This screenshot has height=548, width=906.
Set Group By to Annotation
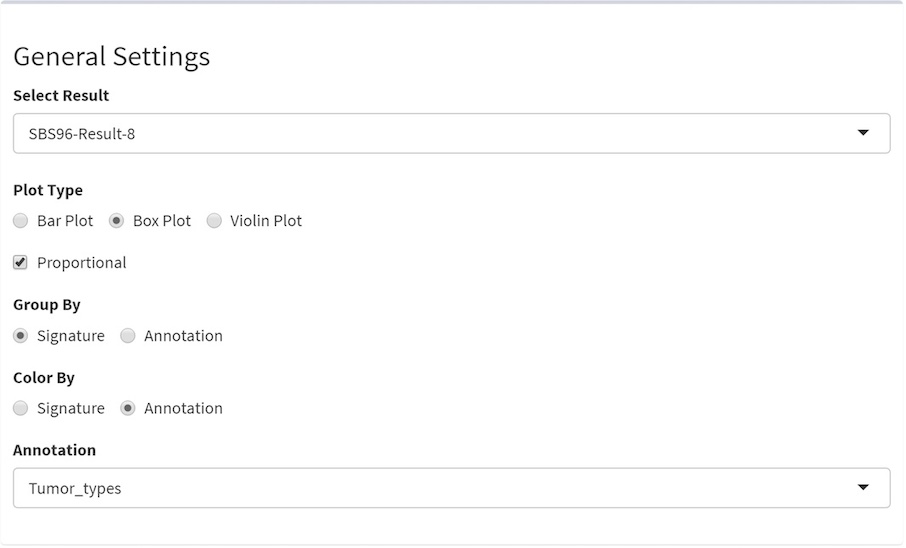coord(128,336)
